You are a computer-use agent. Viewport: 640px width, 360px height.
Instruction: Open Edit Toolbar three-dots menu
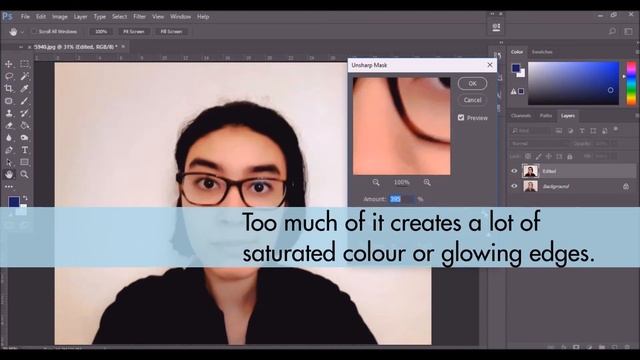[x=9, y=187]
